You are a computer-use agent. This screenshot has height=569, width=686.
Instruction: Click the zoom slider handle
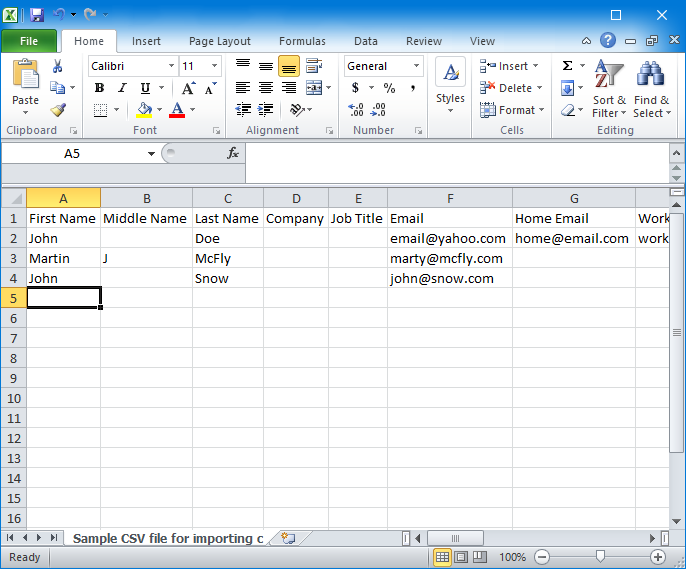pos(600,556)
